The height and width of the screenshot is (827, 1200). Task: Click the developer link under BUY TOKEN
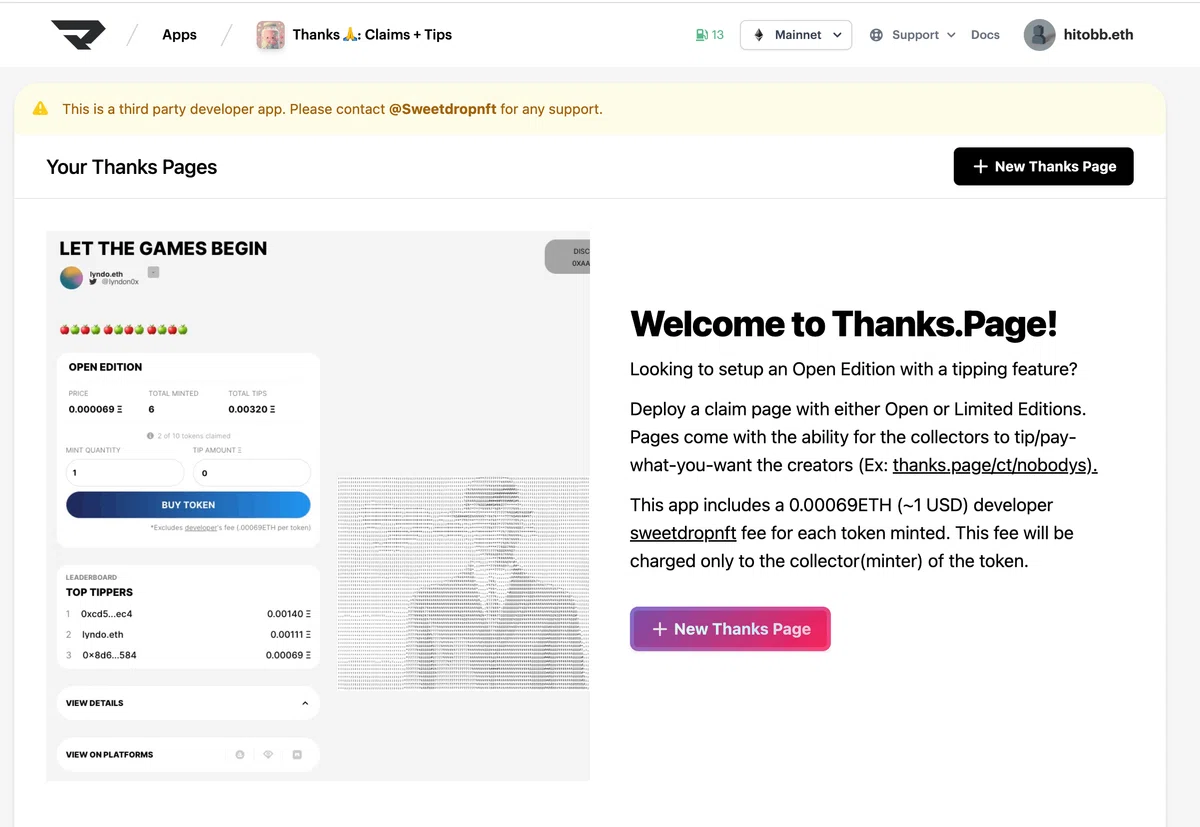pyautogui.click(x=202, y=527)
